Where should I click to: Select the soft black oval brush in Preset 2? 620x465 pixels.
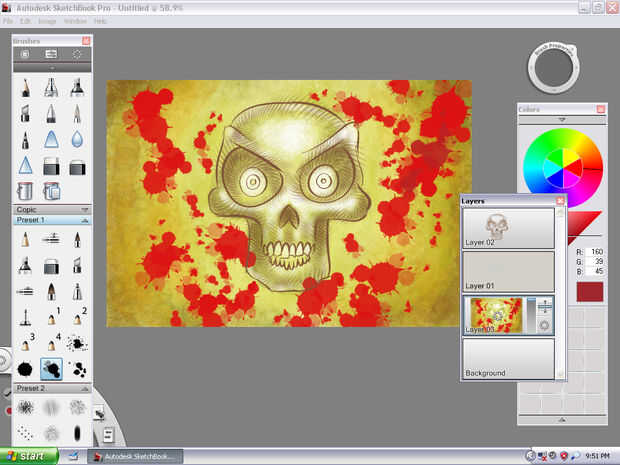coord(77,433)
